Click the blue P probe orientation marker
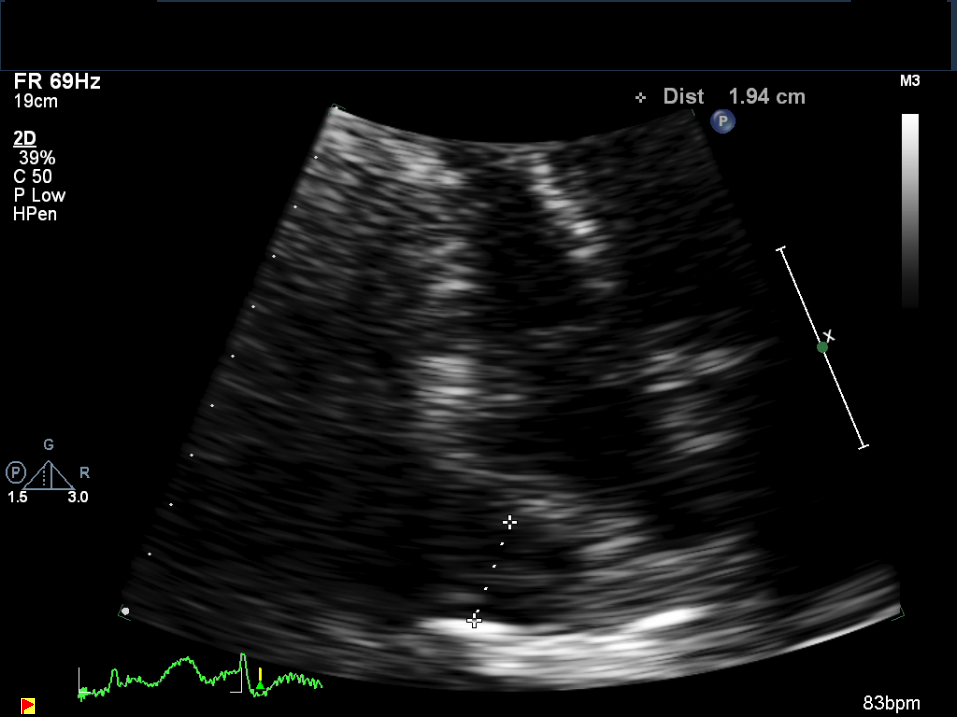Viewport: 957px width, 717px height. (x=722, y=121)
